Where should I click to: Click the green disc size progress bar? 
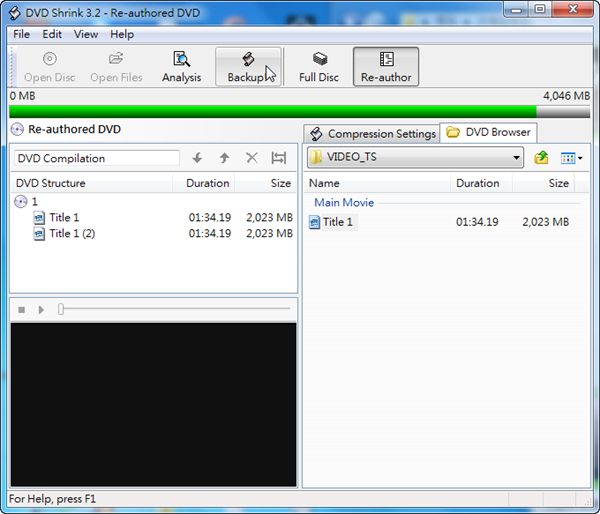pyautogui.click(x=300, y=112)
